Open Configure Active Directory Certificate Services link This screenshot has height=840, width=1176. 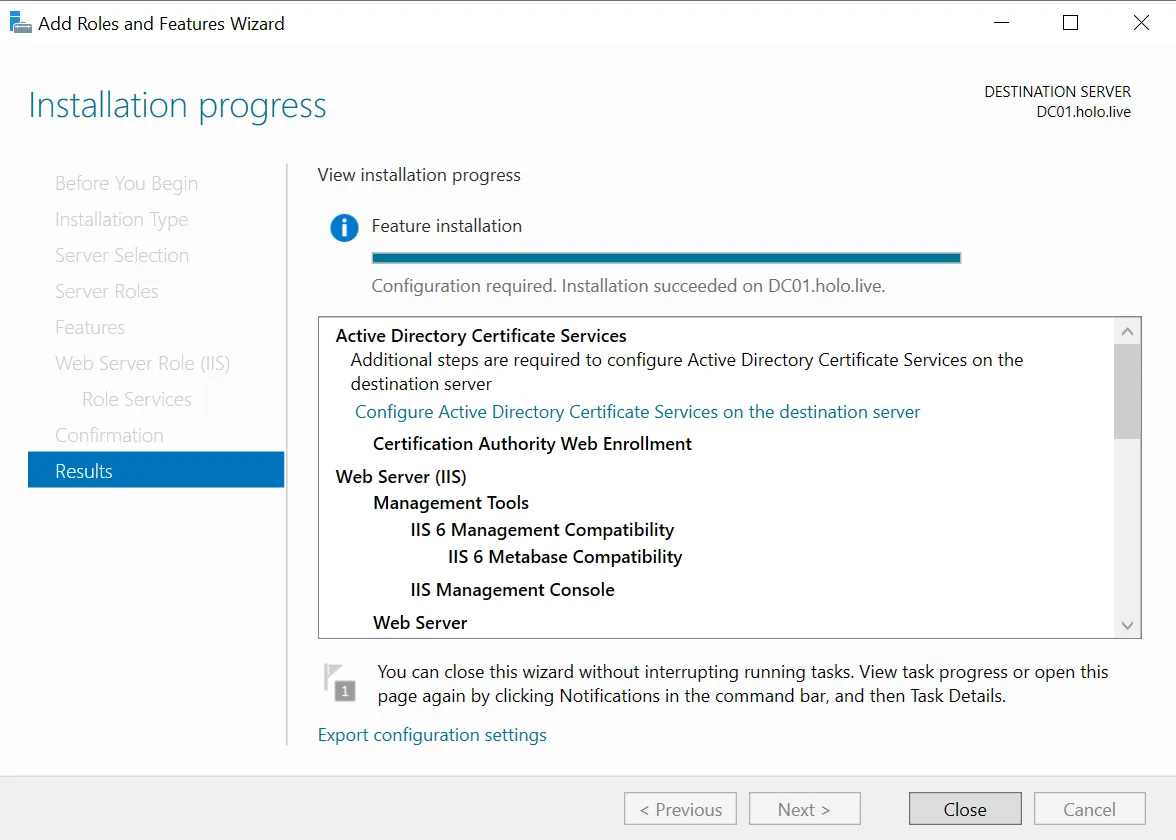point(637,412)
